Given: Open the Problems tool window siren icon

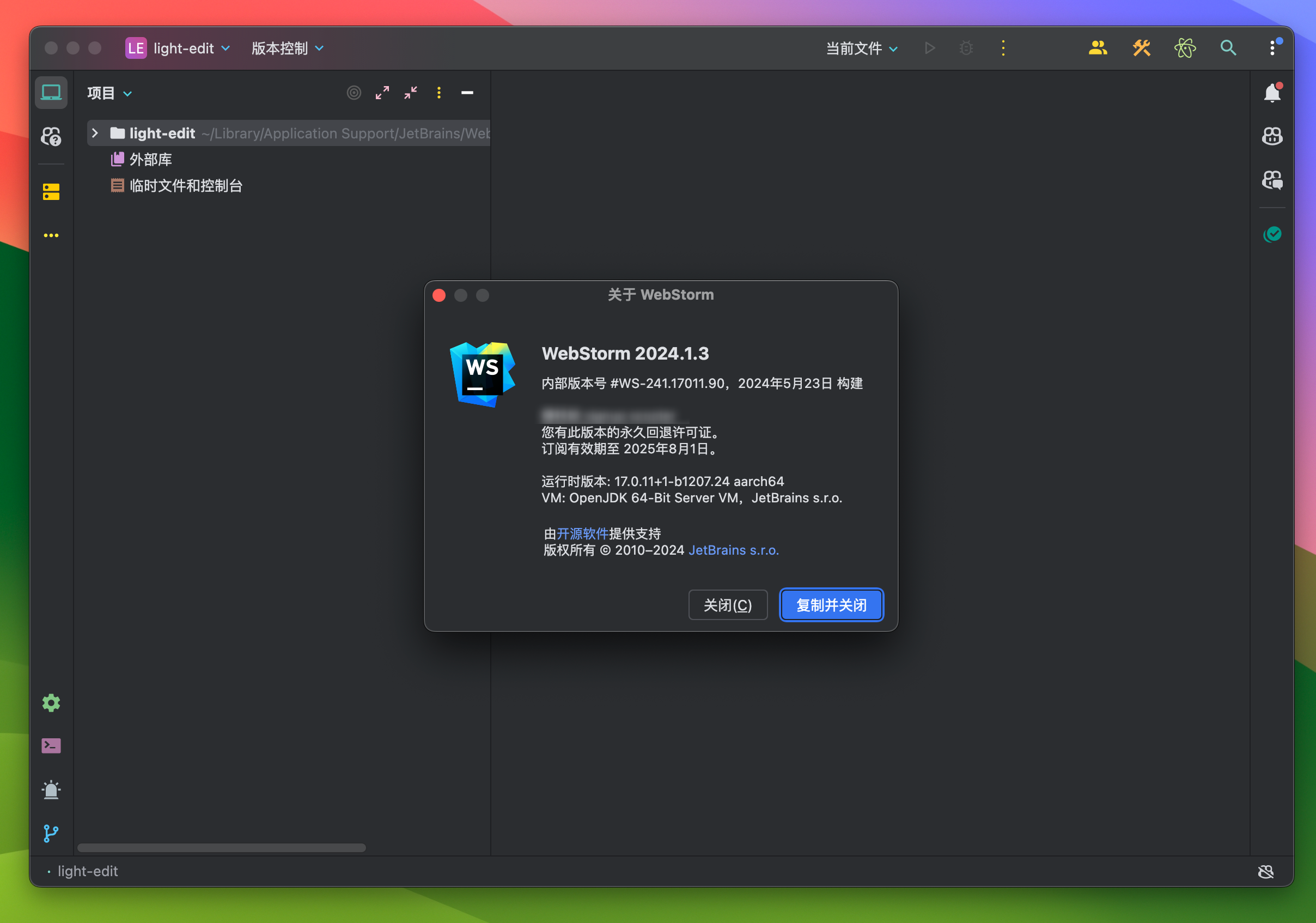Looking at the screenshot, I should [x=51, y=790].
